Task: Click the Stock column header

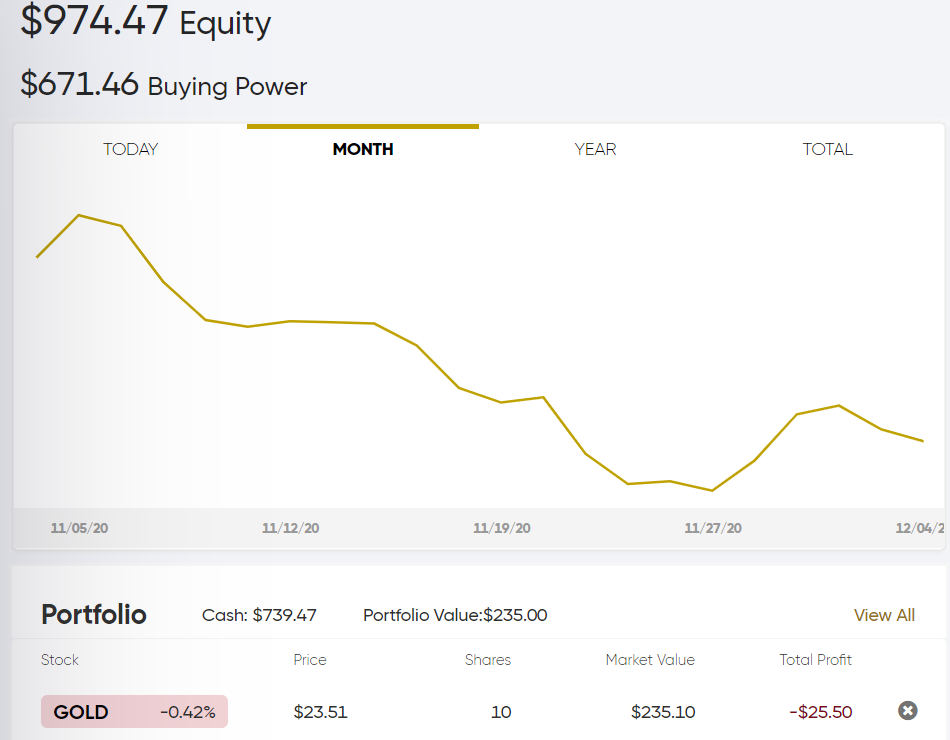Action: (x=59, y=659)
